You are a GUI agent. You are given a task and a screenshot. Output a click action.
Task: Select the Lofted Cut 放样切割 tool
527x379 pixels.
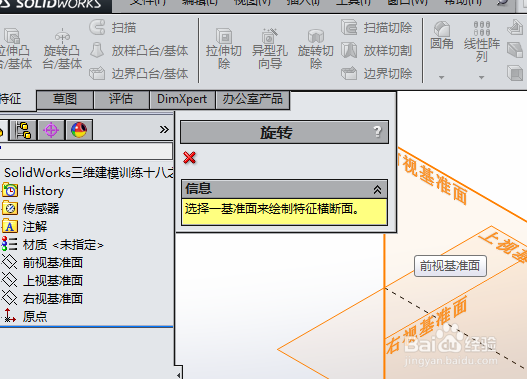pos(376,51)
